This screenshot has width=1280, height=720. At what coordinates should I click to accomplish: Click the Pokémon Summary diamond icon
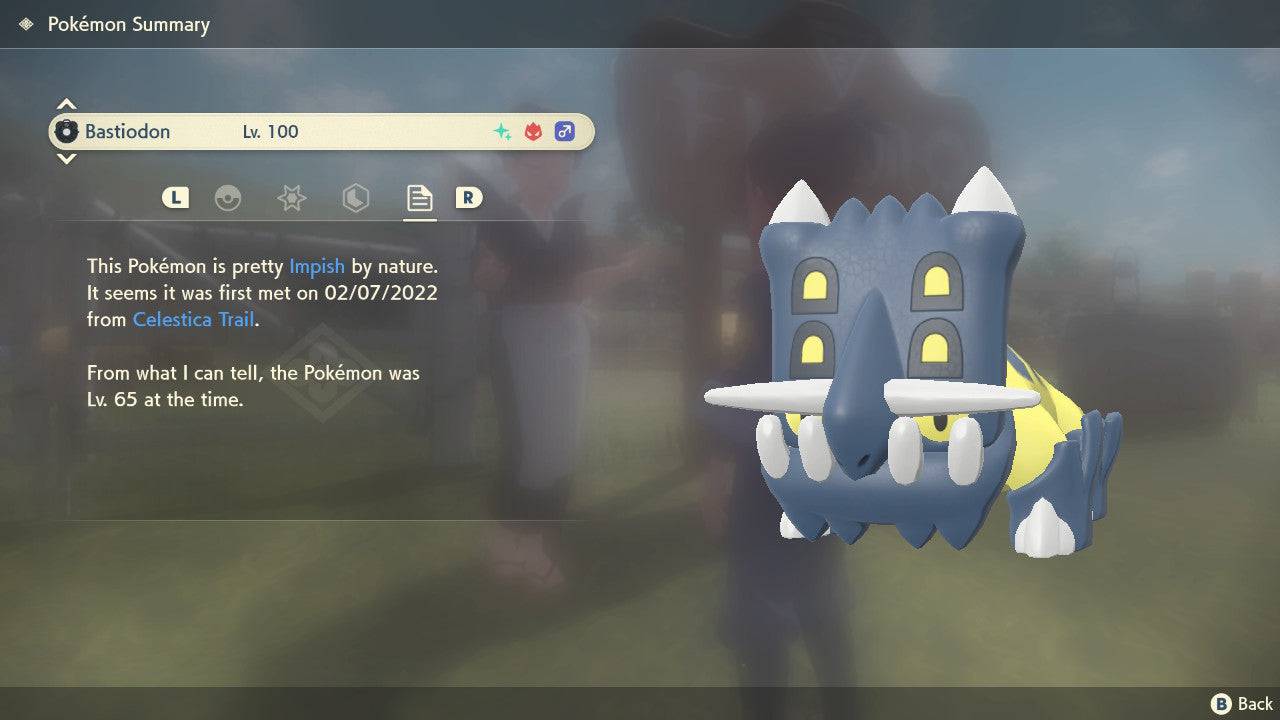[x=28, y=23]
